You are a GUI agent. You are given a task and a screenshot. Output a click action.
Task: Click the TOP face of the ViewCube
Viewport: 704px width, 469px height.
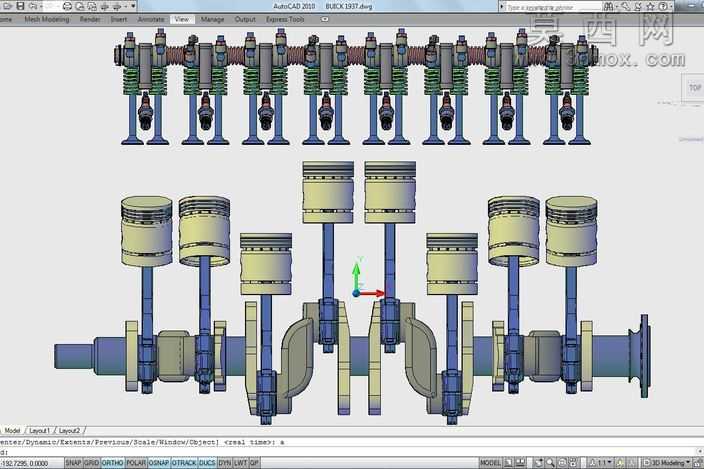695,88
